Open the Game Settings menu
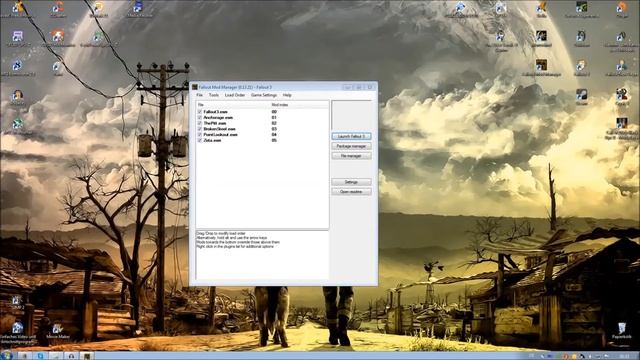The image size is (640, 360). (264, 95)
